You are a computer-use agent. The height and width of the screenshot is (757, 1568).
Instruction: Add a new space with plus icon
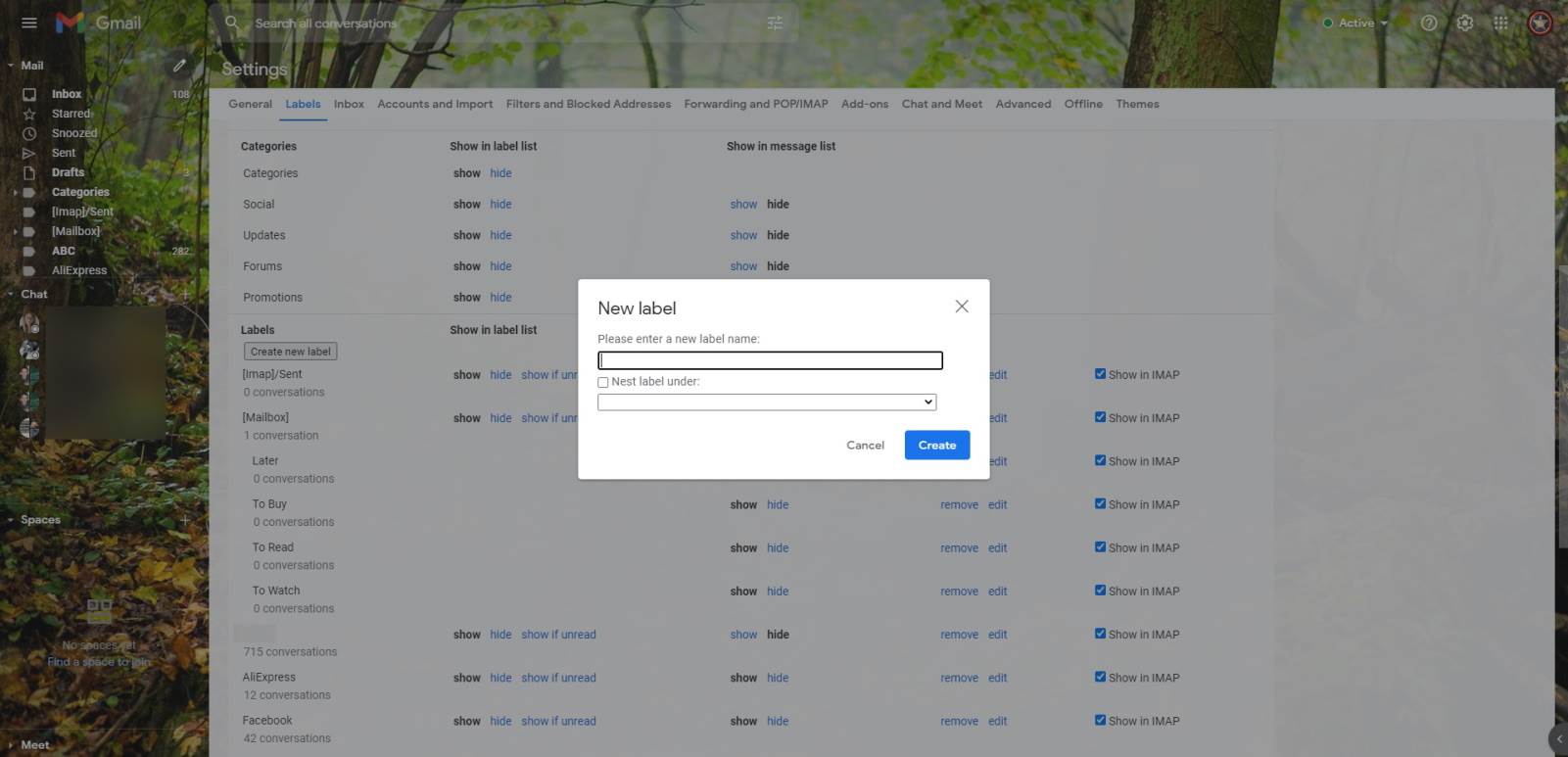[x=185, y=520]
